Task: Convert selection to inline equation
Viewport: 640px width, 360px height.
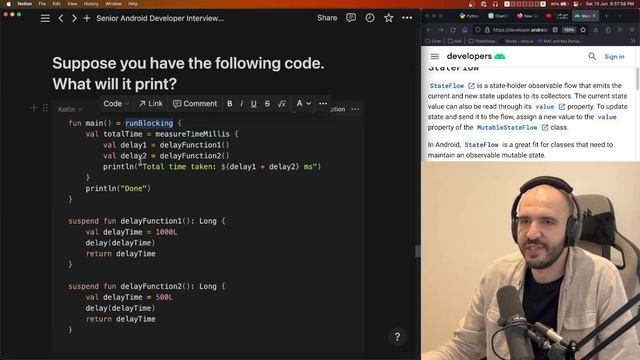Action: (282, 104)
